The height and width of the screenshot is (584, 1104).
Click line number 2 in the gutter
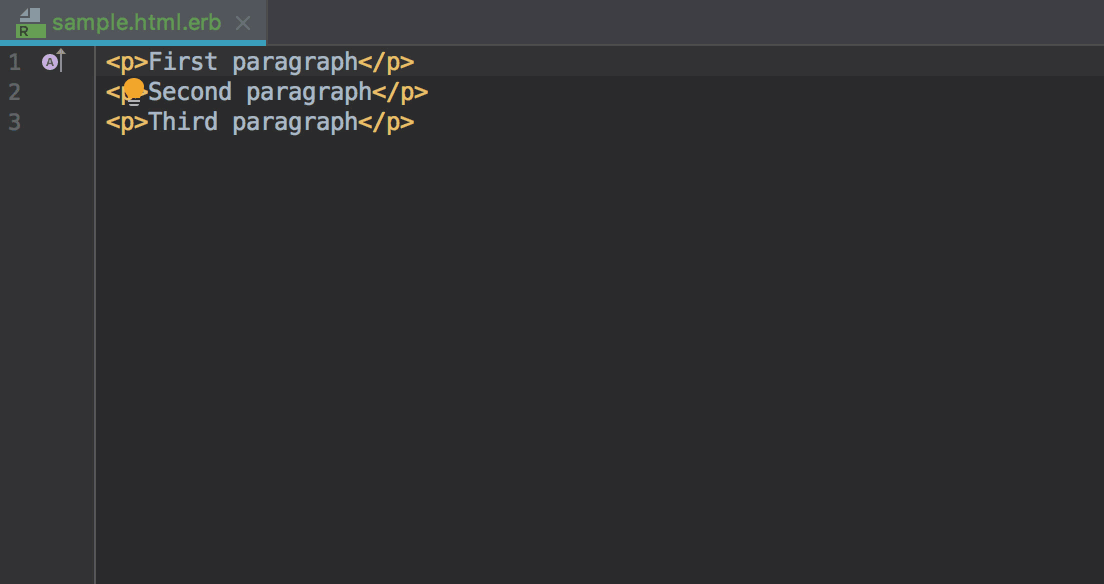coord(15,91)
